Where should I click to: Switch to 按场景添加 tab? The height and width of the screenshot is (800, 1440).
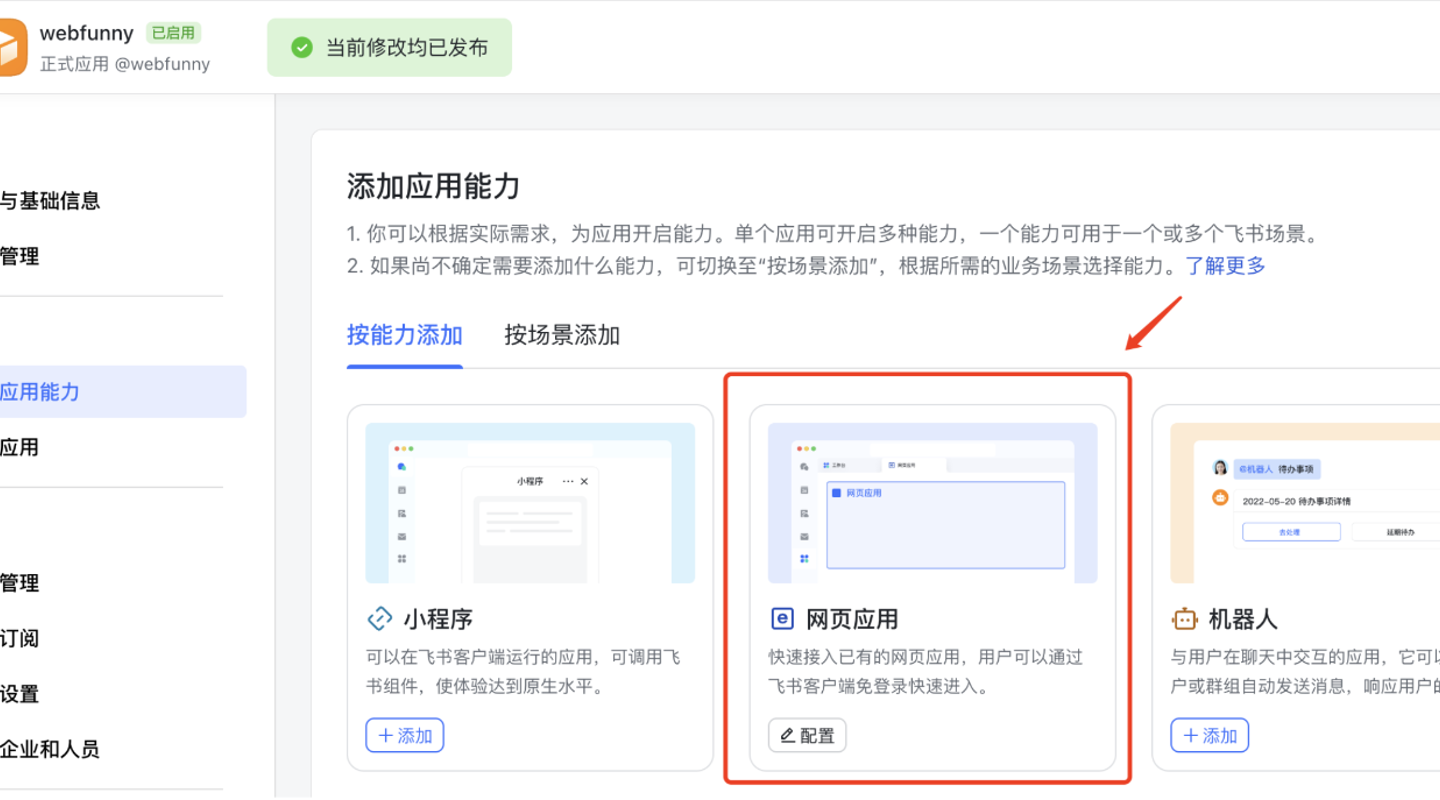tap(562, 335)
